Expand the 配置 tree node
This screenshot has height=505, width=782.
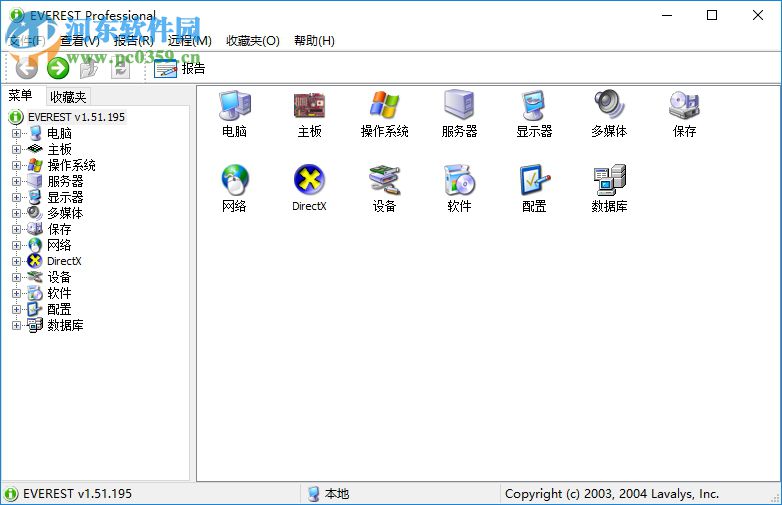(x=16, y=309)
